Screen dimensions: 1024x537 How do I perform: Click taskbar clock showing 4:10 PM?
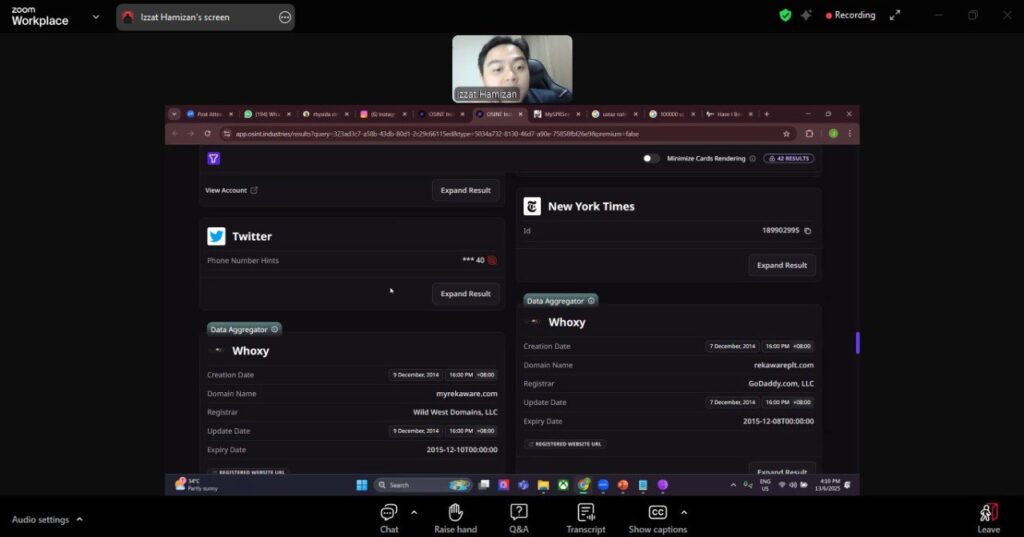tap(829, 485)
